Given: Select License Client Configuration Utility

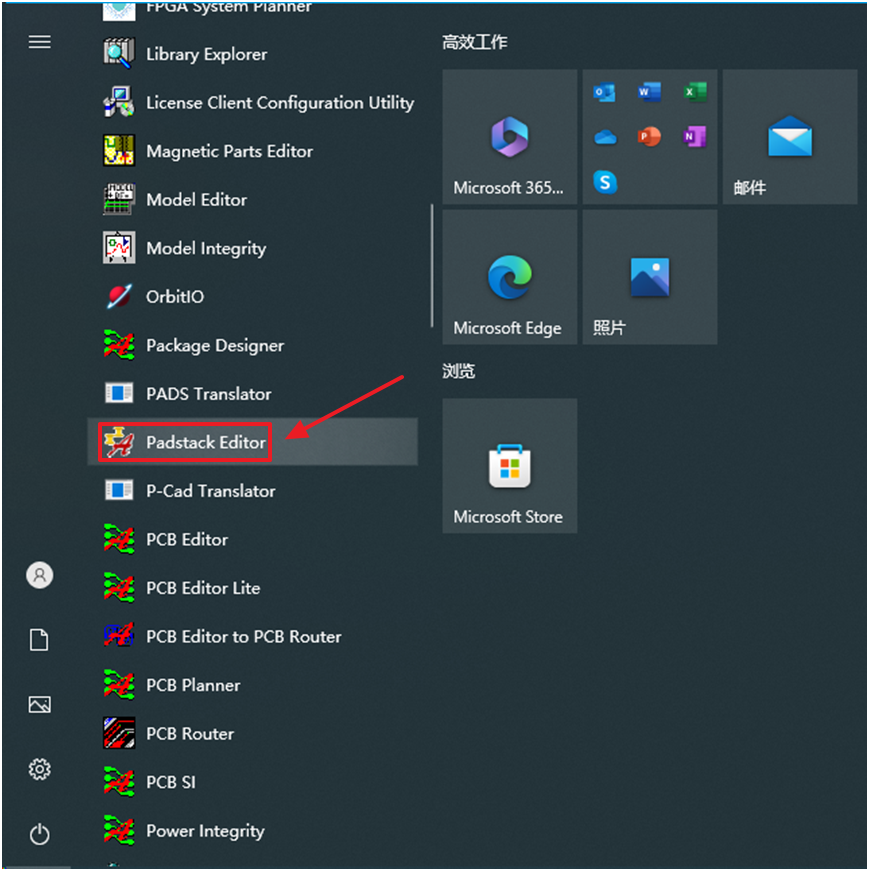Looking at the screenshot, I should click(279, 103).
